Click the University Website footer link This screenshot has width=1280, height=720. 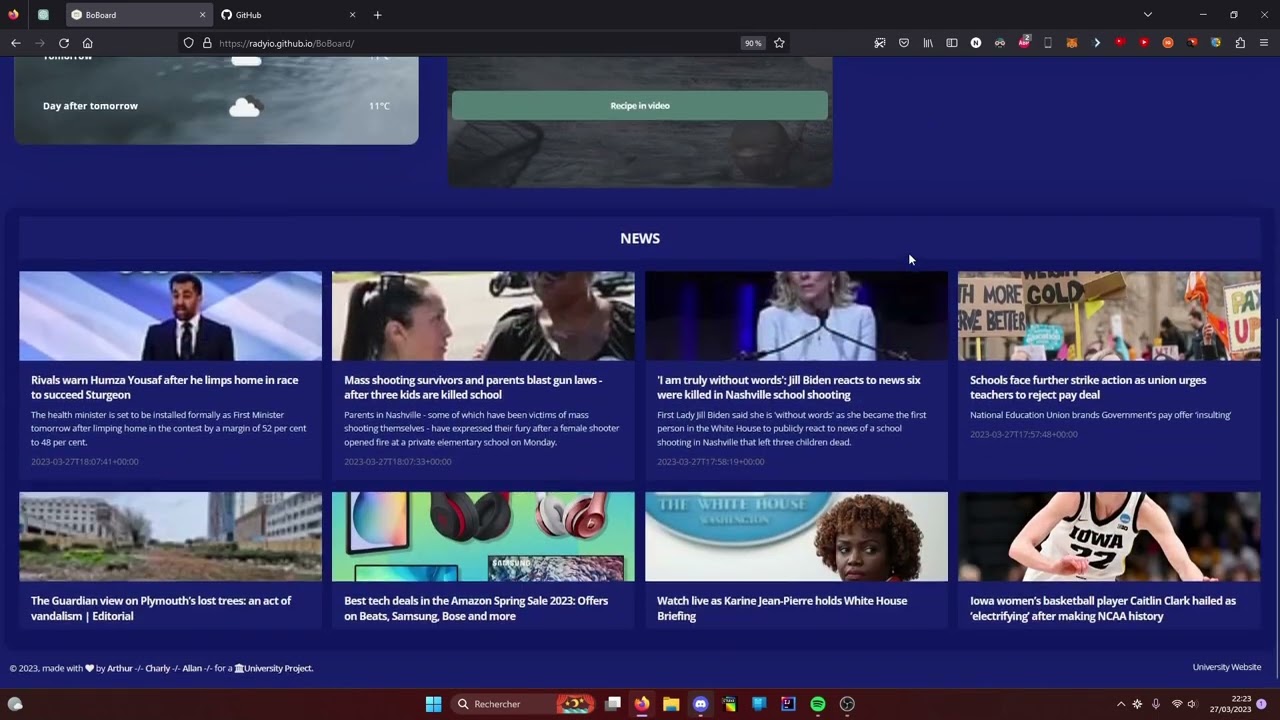tap(1227, 667)
